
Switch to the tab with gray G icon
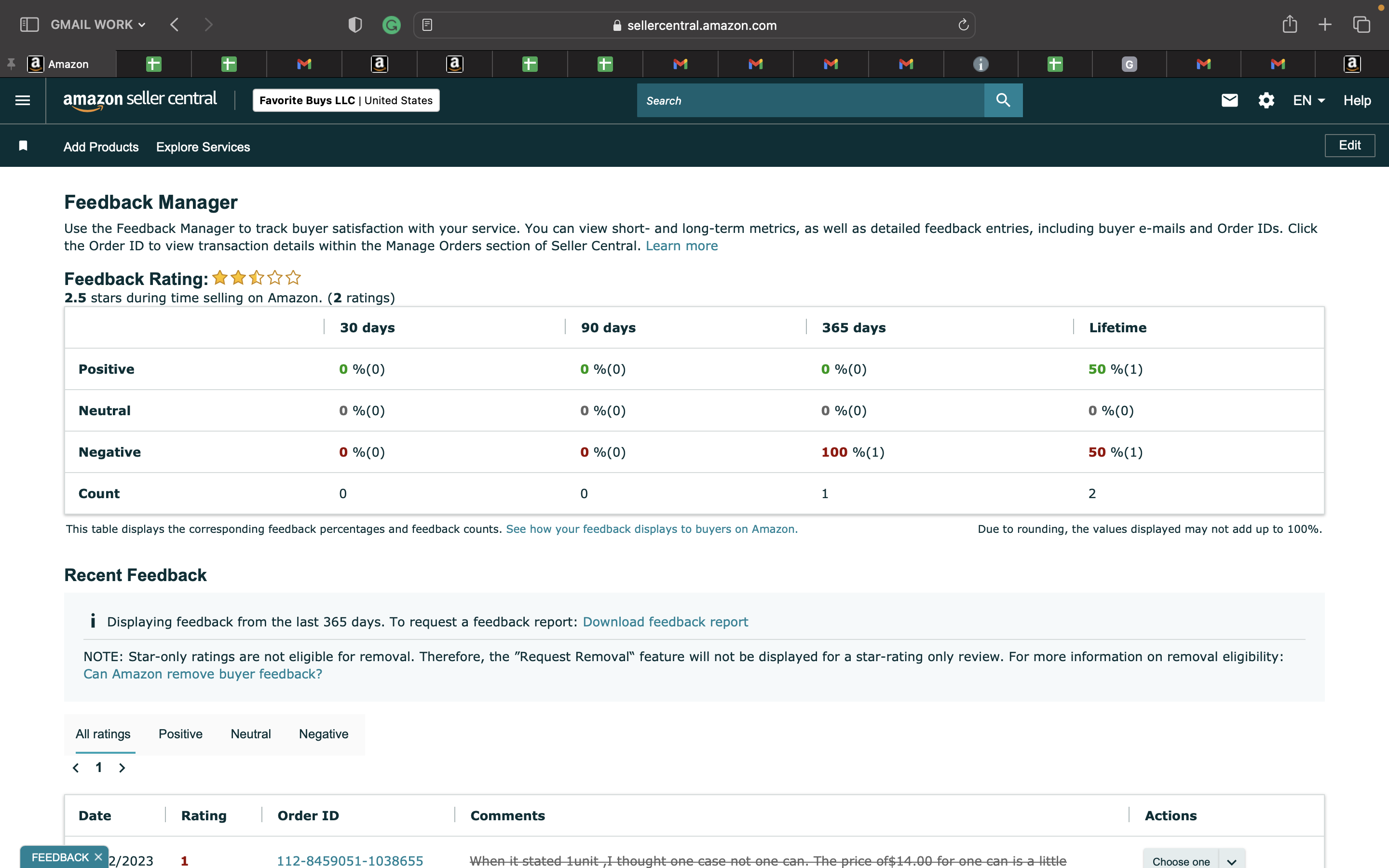pos(1129,64)
